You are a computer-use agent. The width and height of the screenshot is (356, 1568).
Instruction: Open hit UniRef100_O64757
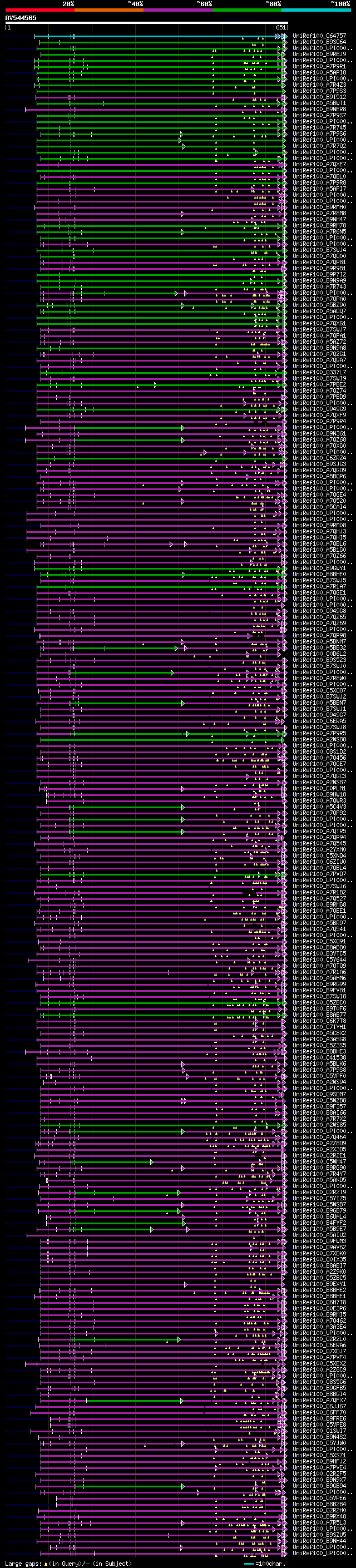[319, 36]
